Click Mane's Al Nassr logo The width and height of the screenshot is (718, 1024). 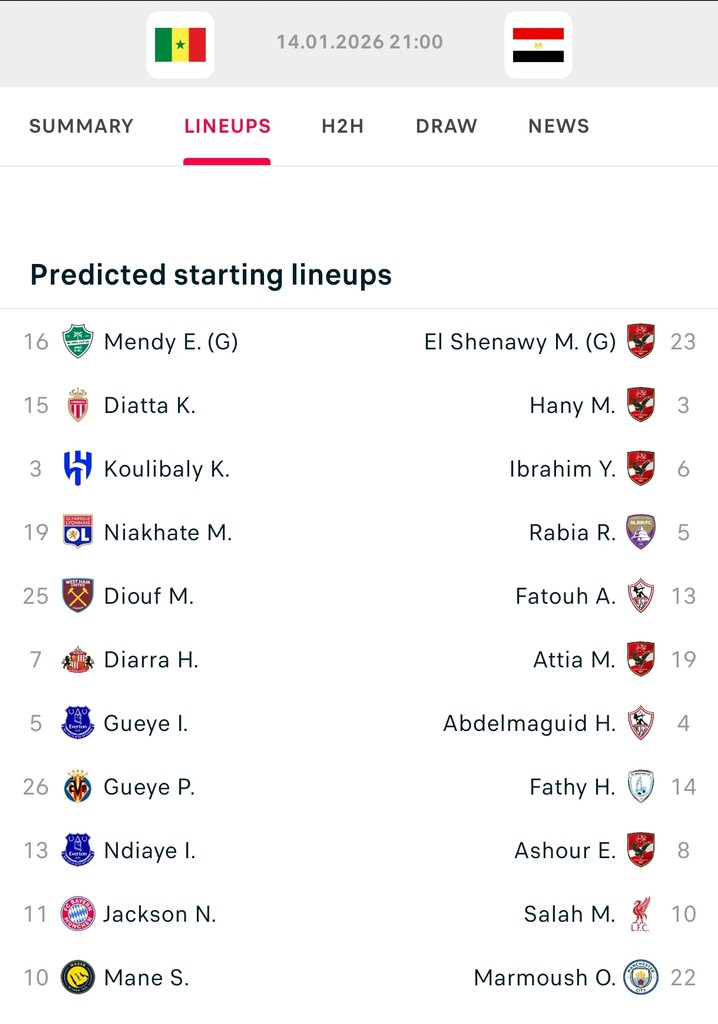click(78, 977)
